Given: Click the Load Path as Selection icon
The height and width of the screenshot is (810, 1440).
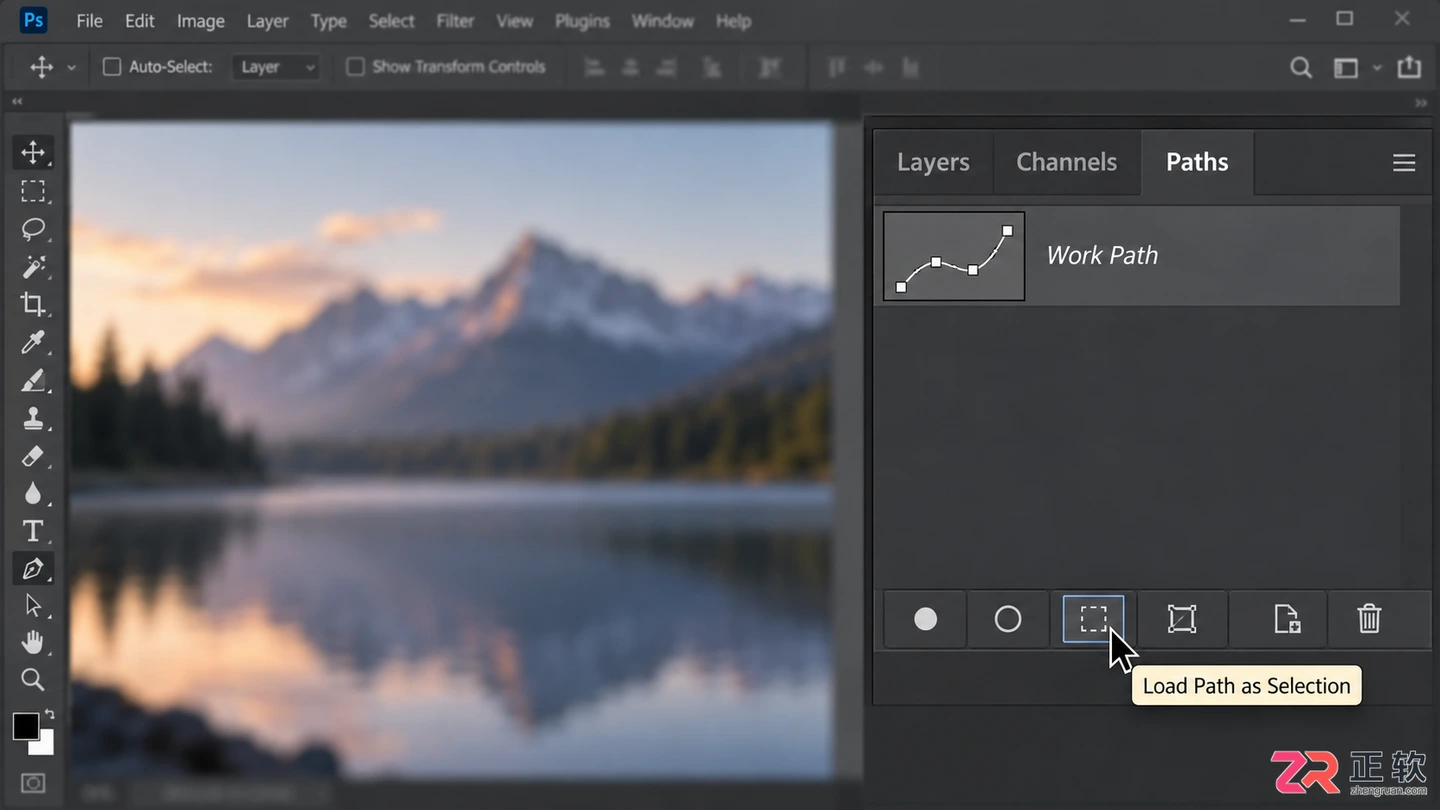Looking at the screenshot, I should point(1093,619).
